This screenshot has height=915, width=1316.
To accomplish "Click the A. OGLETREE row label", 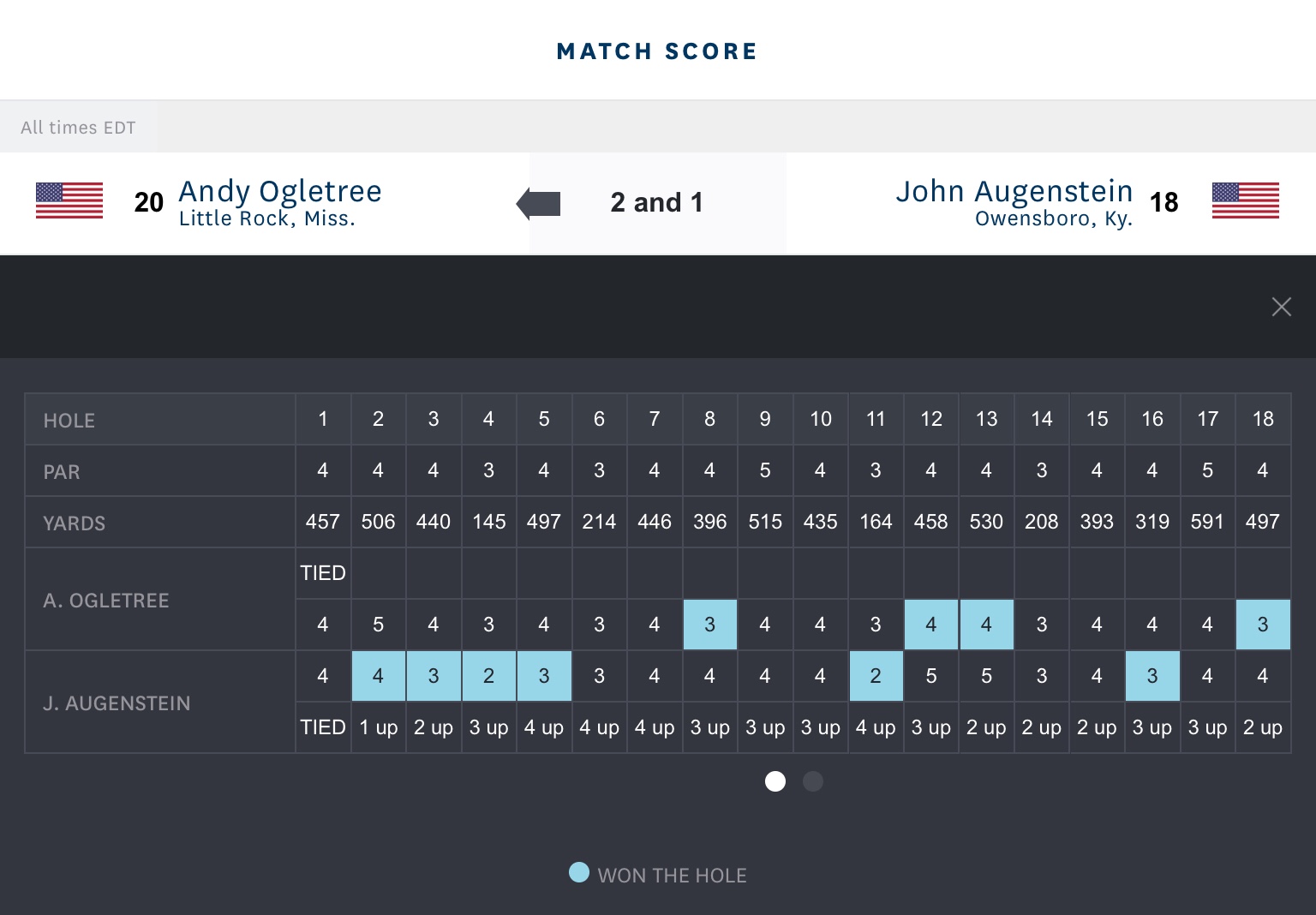I will (x=106, y=601).
